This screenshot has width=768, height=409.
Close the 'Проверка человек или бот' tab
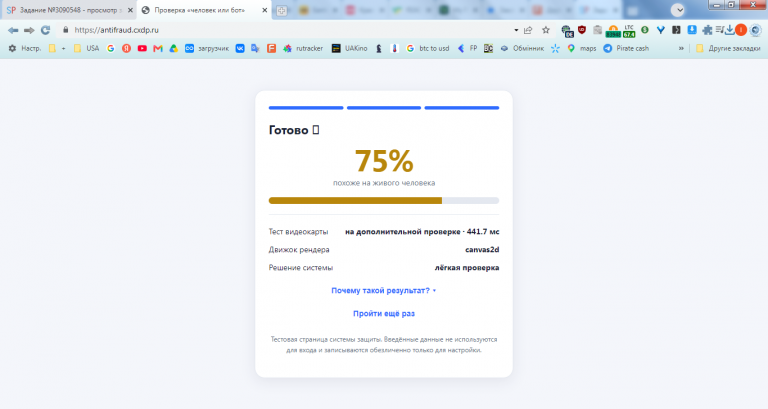click(x=264, y=10)
